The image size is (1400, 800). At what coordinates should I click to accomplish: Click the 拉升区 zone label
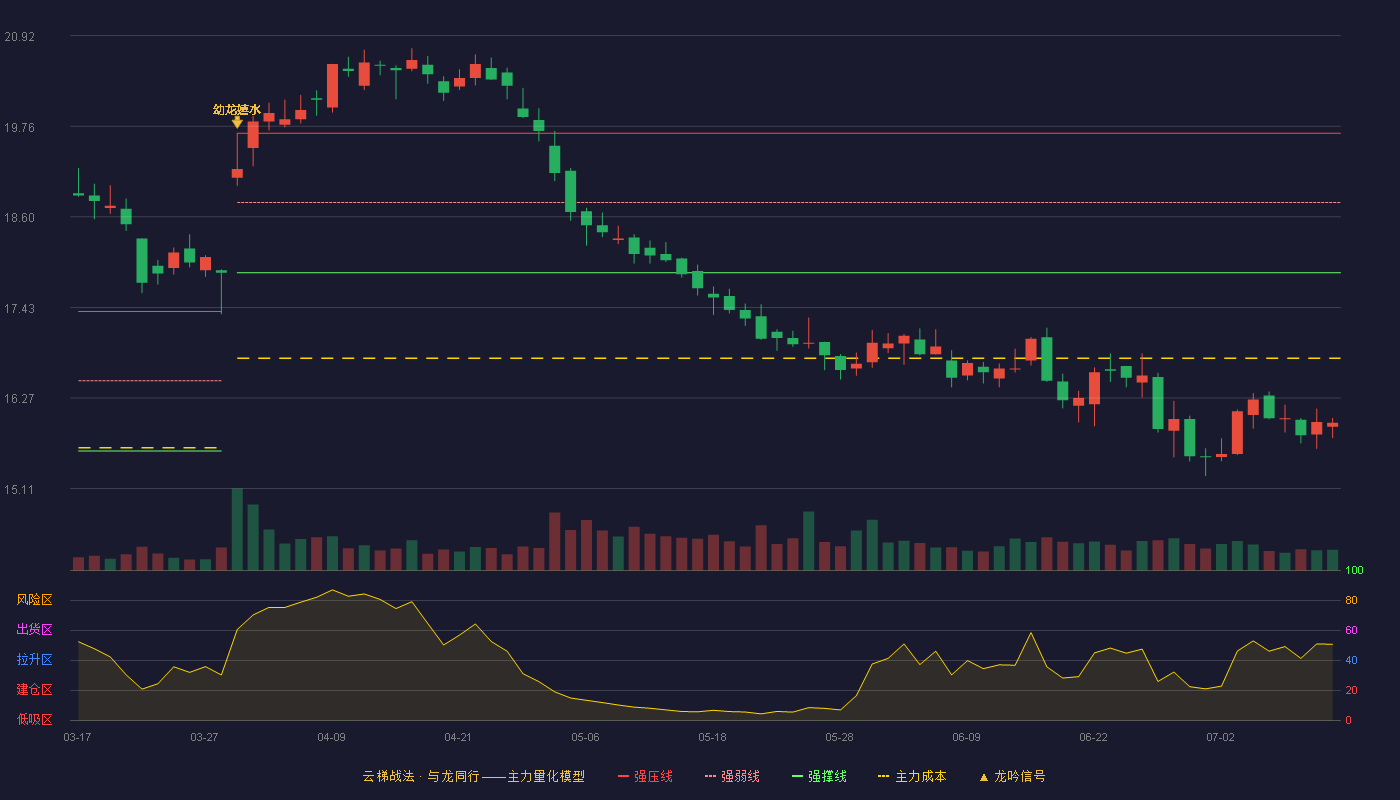(34, 660)
